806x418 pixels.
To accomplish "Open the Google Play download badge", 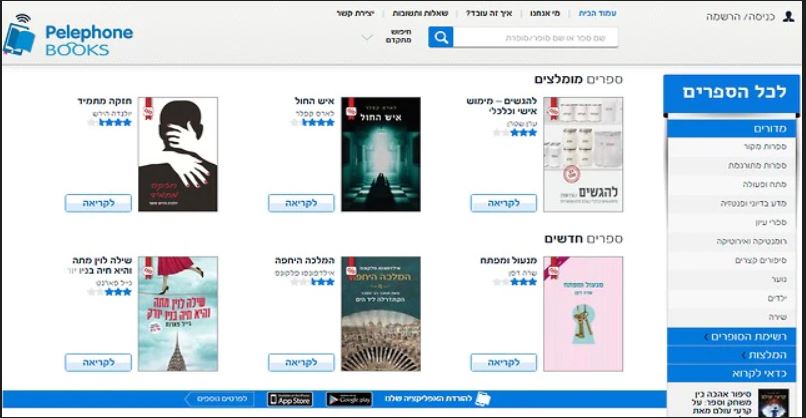I will 349,399.
